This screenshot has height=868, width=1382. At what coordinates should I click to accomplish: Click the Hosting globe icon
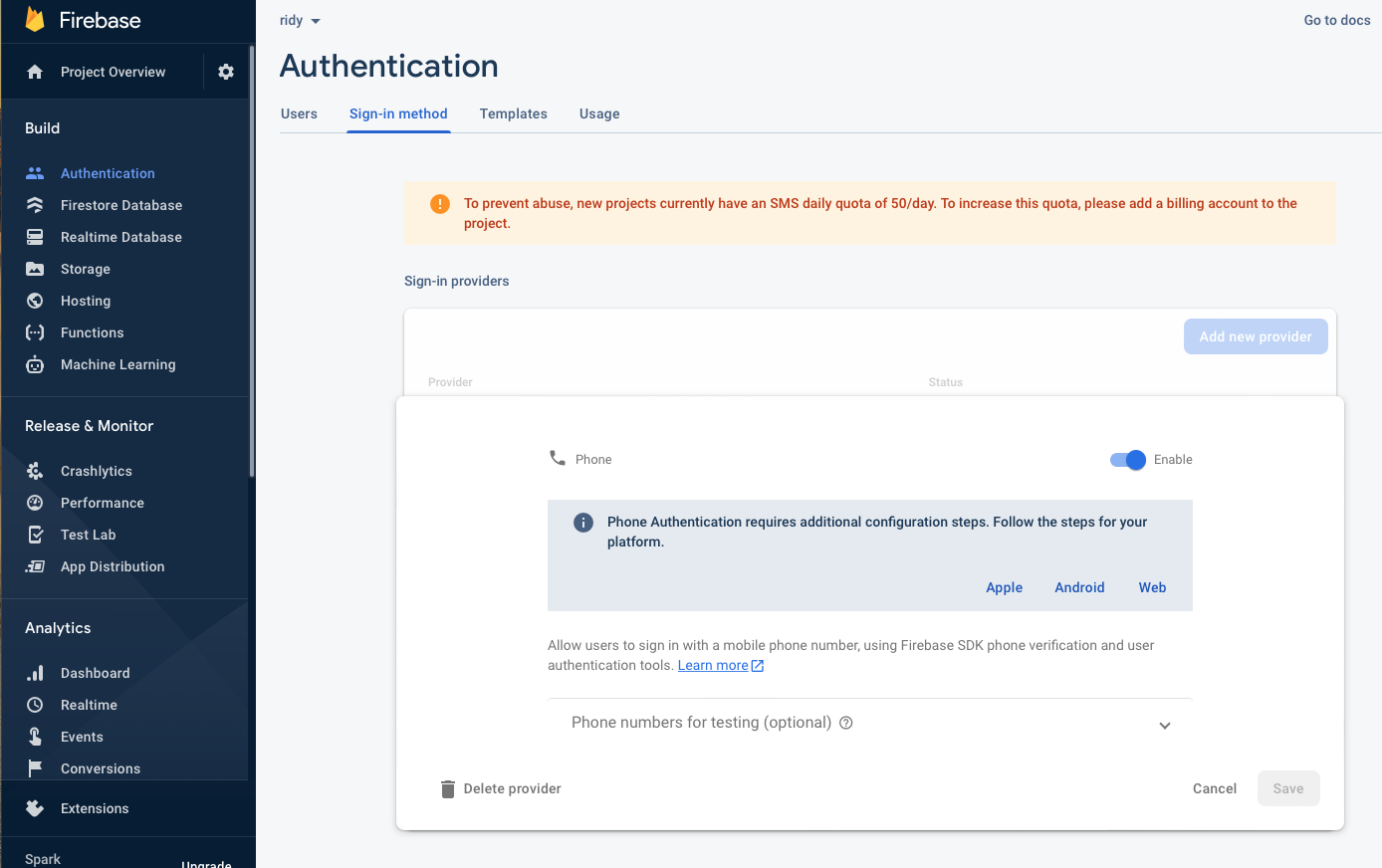point(35,301)
